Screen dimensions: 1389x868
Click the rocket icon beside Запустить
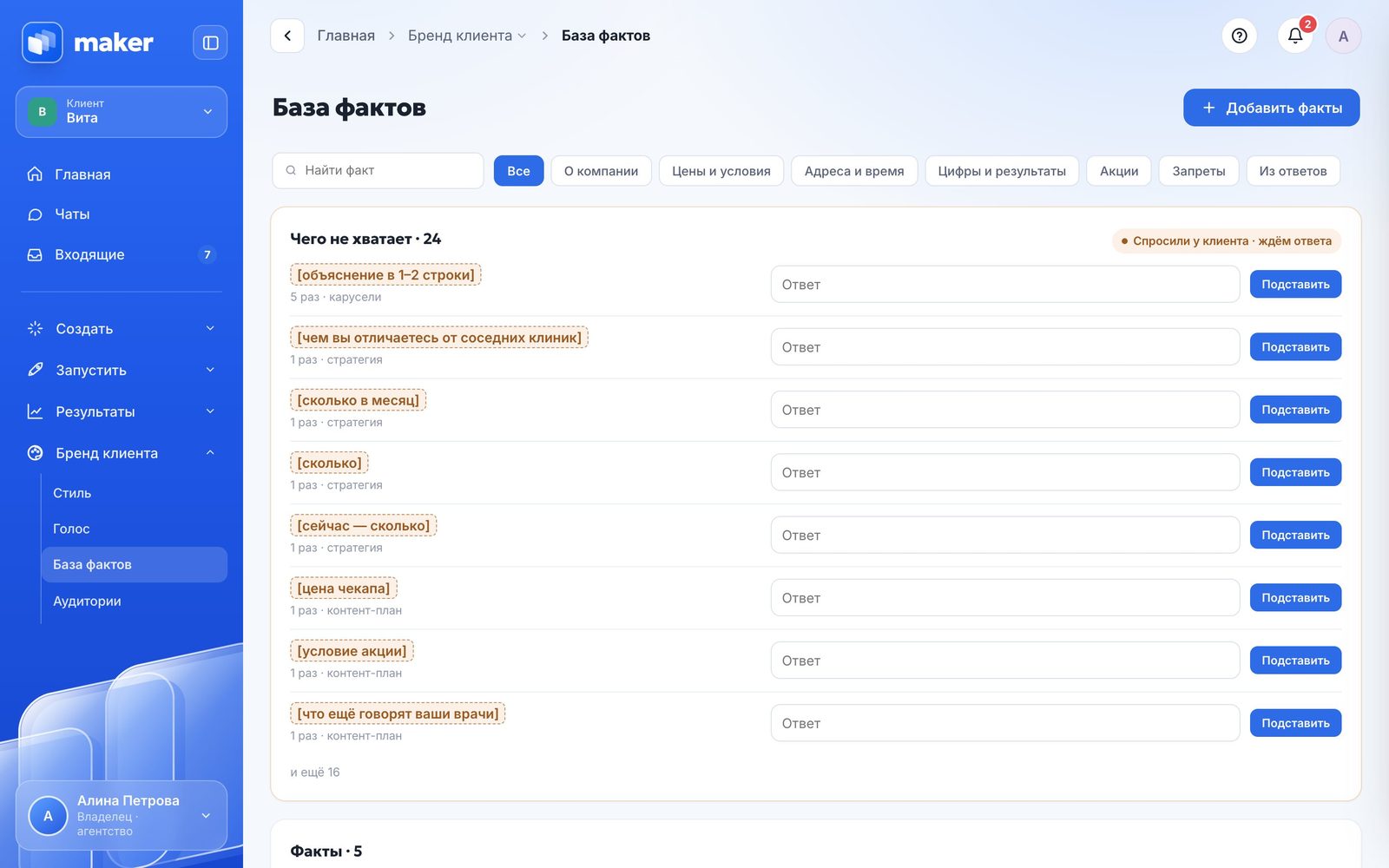click(x=35, y=370)
